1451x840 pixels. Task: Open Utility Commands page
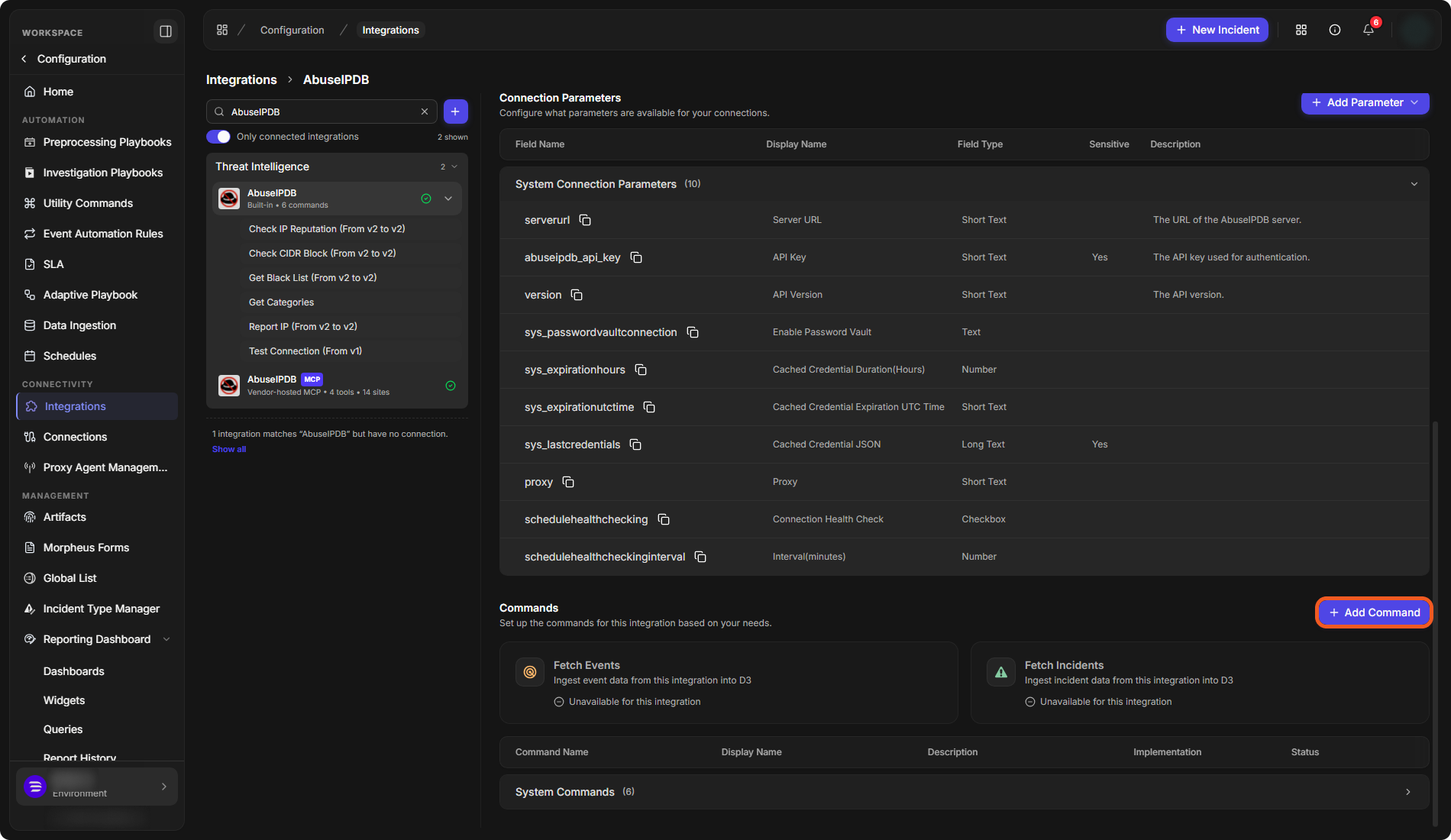point(97,203)
